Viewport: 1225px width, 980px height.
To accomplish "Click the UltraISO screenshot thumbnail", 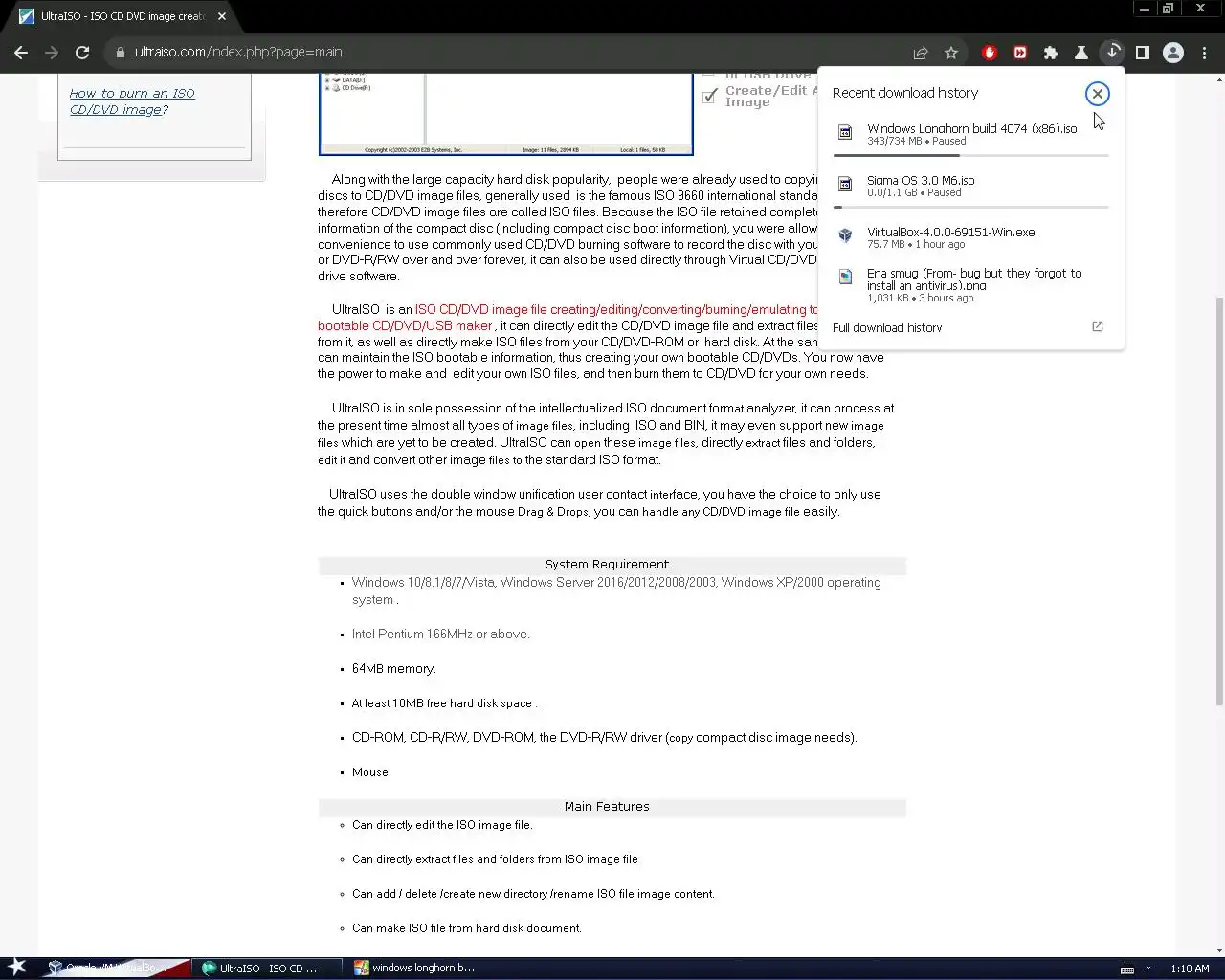I will 506,113.
